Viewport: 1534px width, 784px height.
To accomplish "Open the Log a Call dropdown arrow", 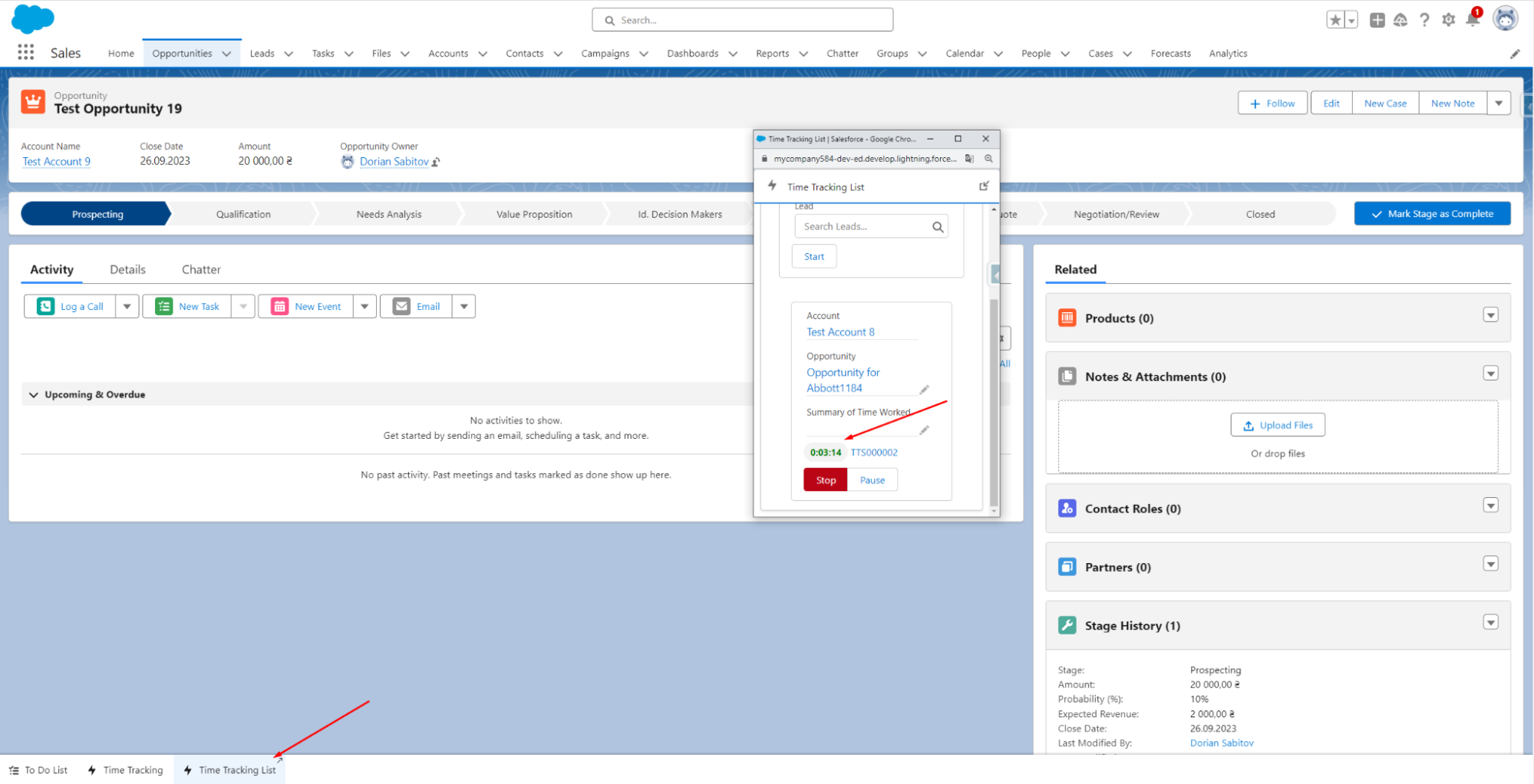I will [127, 305].
